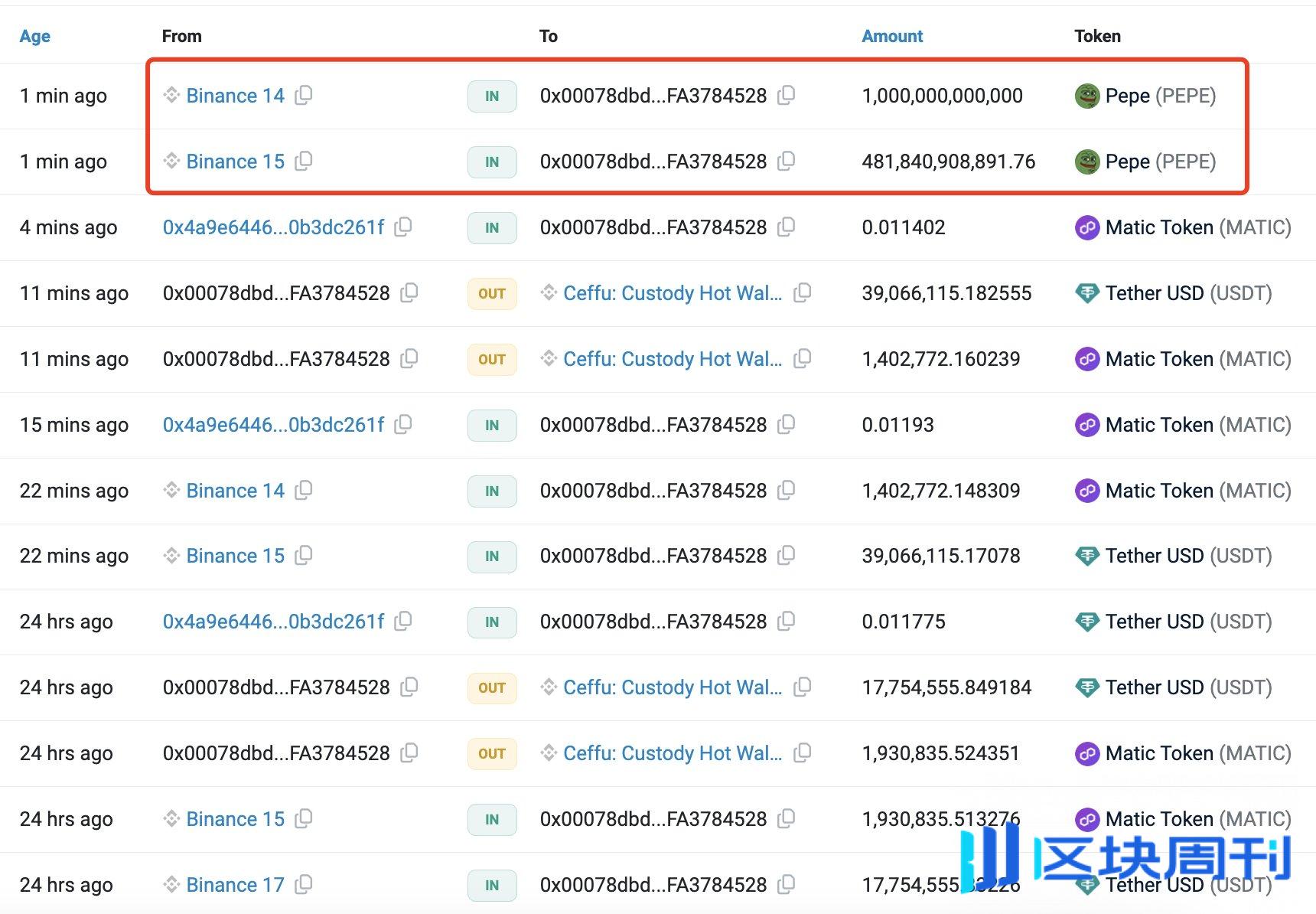Copy sender address in 1,402,772.160239 MATIC row
The width and height of the screenshot is (1316, 914).
(409, 359)
